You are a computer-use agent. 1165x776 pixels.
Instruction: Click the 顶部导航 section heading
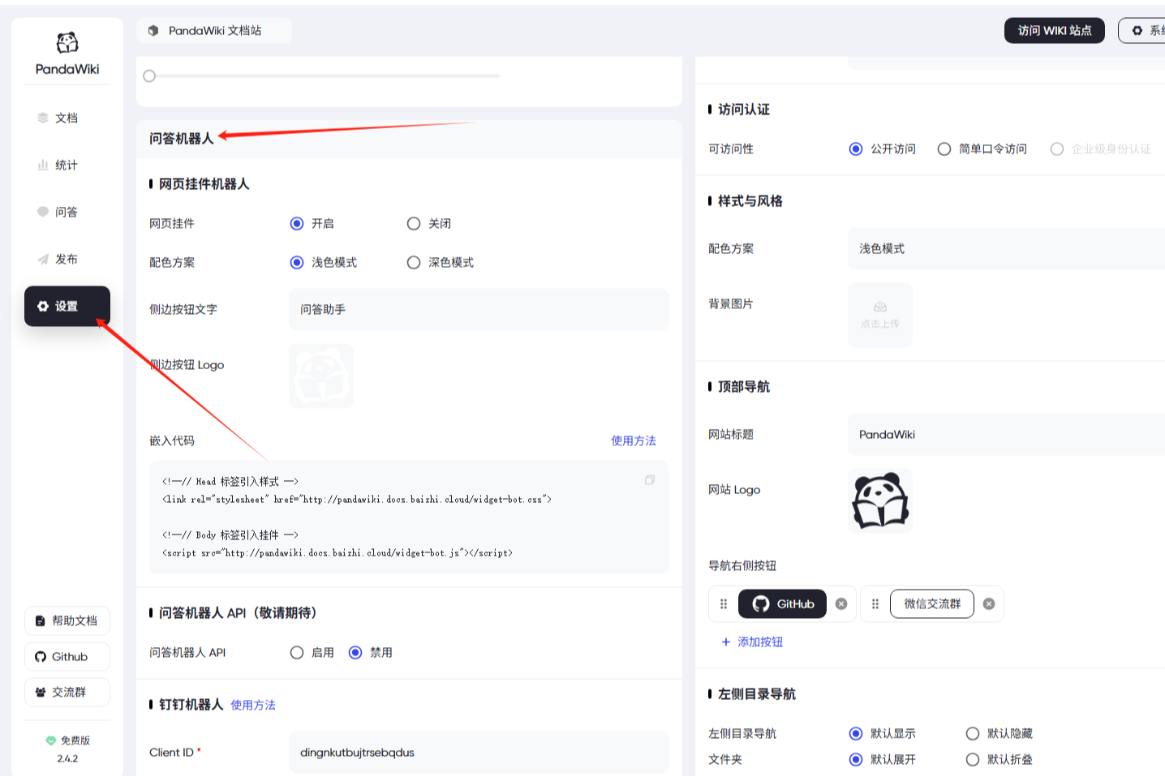744,387
